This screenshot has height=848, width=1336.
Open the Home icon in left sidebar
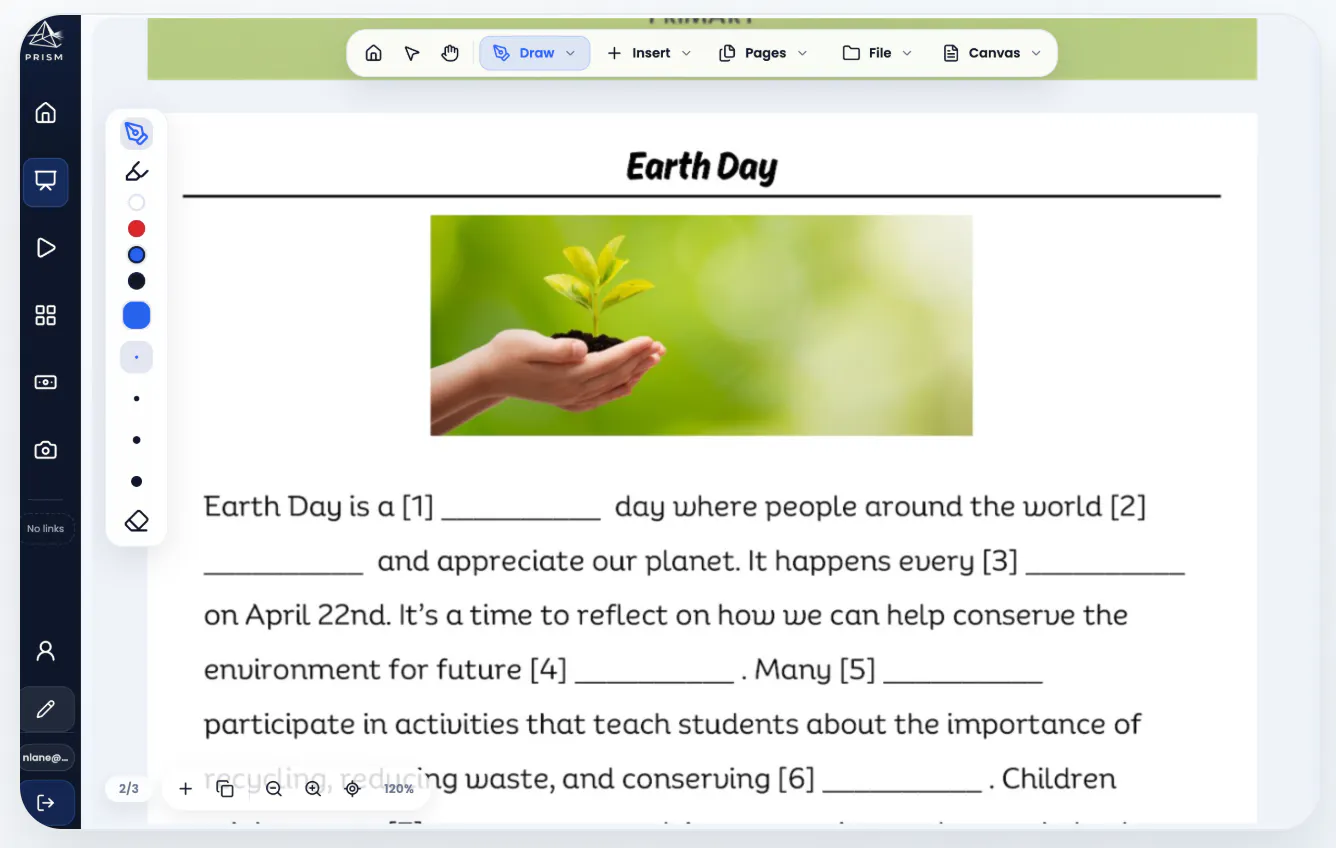point(45,112)
